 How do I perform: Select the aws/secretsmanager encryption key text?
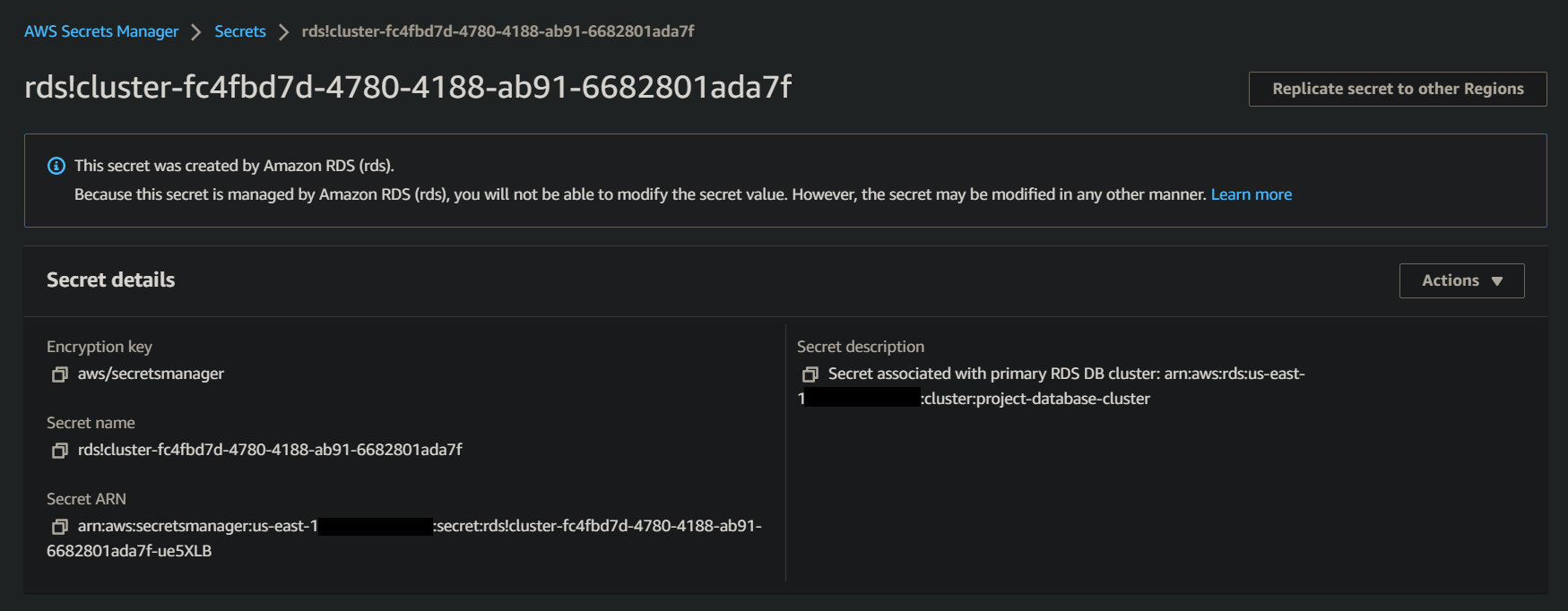pos(151,374)
